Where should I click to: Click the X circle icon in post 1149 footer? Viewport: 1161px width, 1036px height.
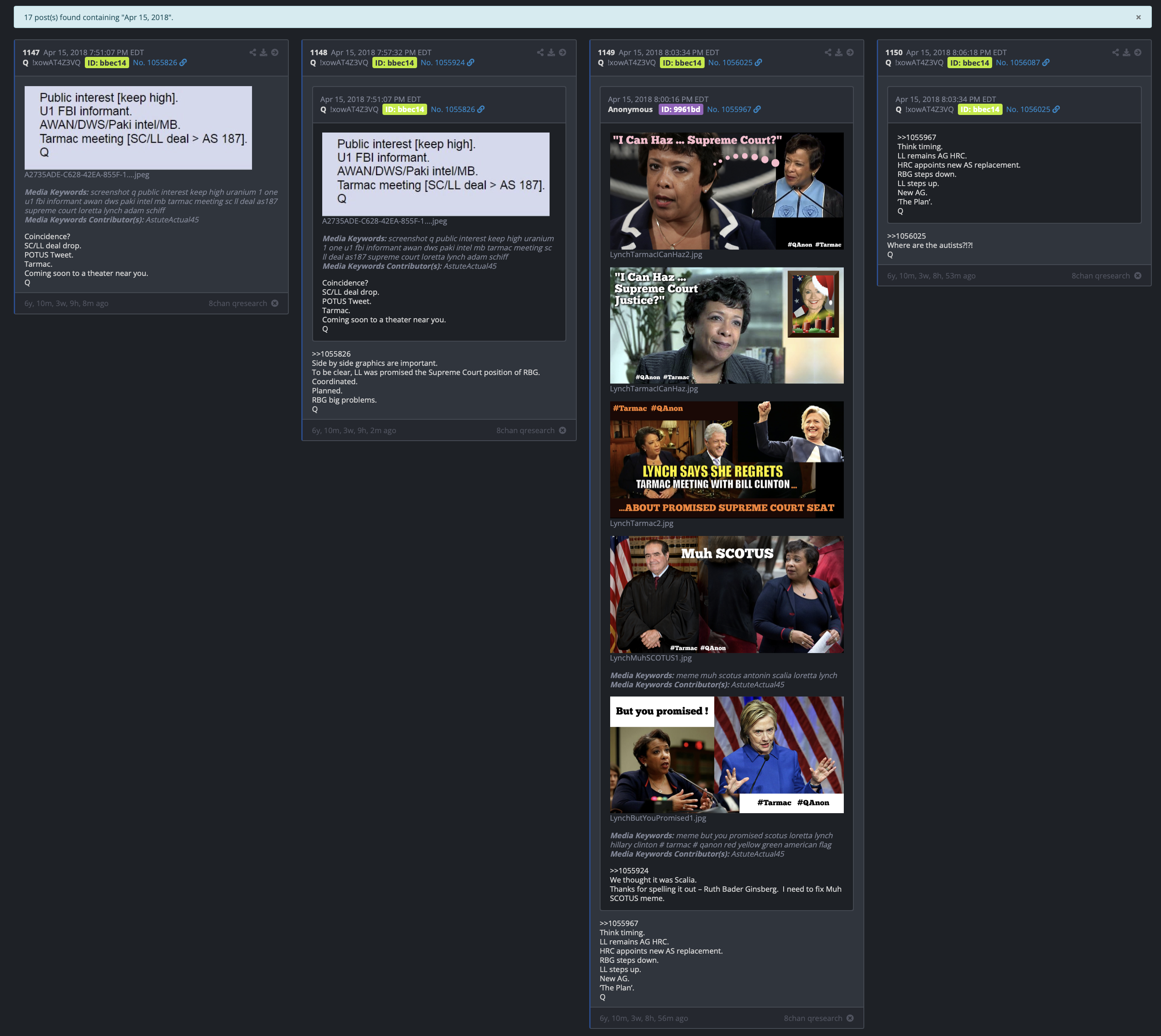pyautogui.click(x=850, y=1018)
